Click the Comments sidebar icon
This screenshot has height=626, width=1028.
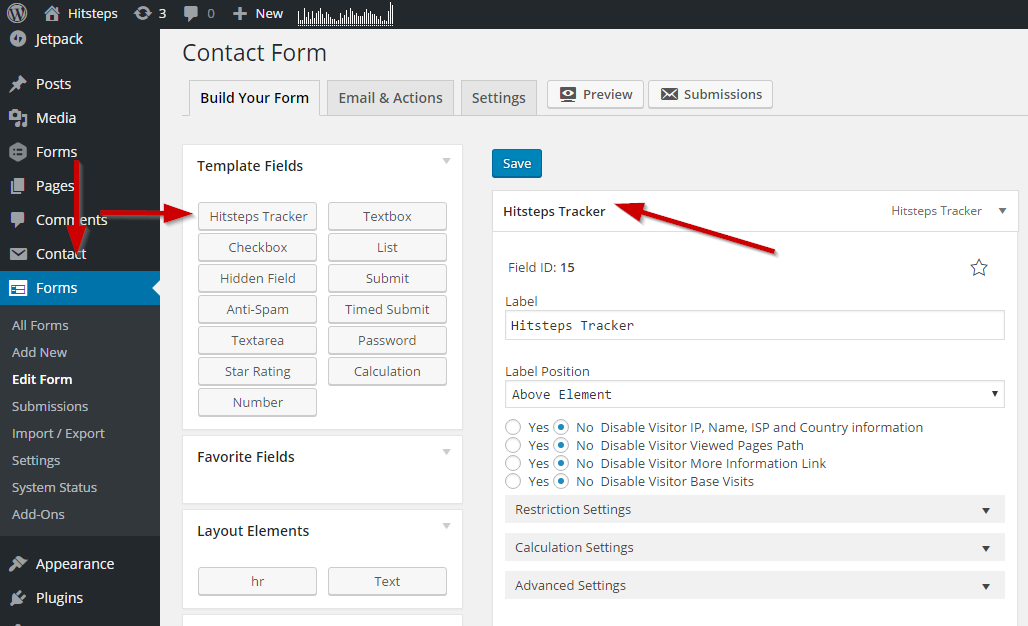click(18, 220)
